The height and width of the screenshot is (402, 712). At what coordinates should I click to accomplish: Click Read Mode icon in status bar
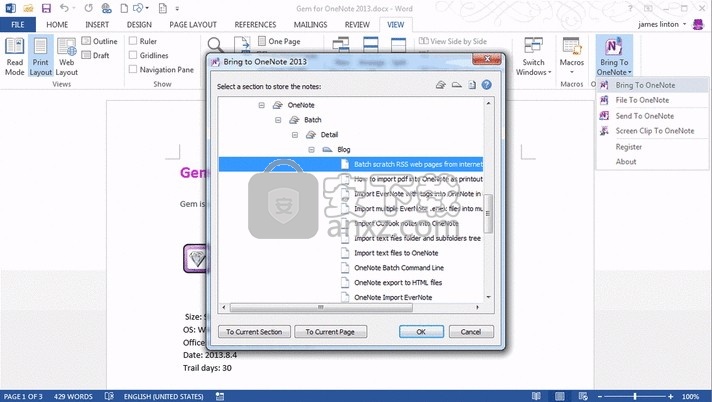pyautogui.click(x=536, y=396)
